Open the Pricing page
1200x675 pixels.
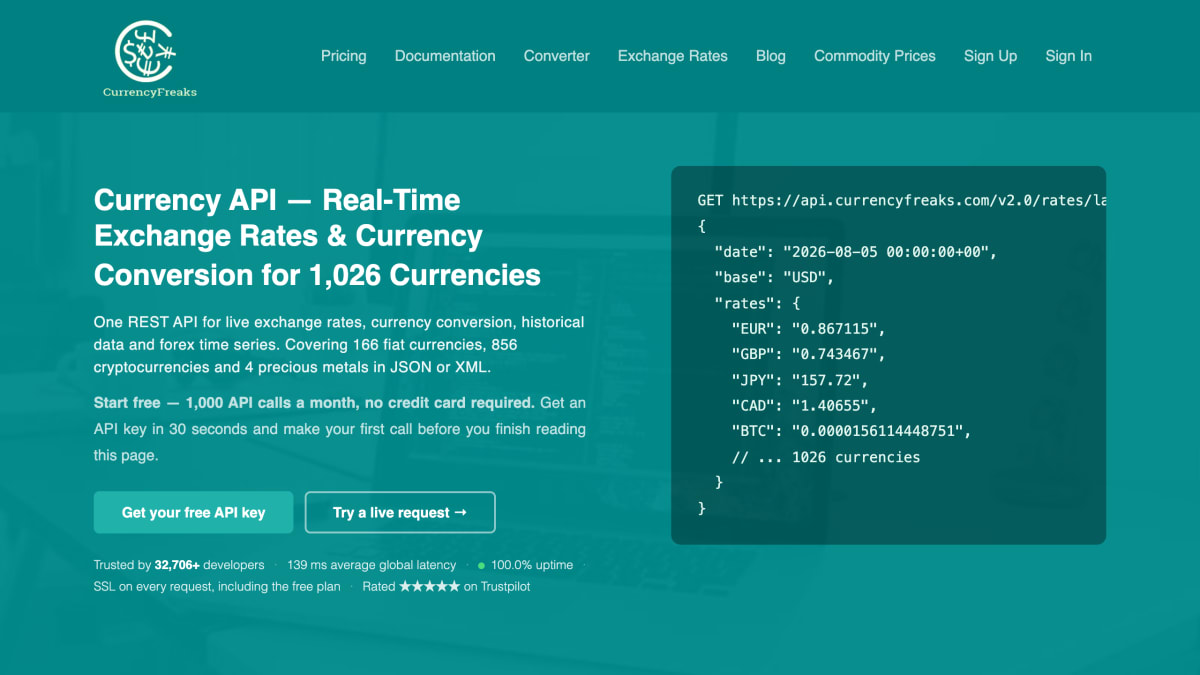(x=343, y=56)
